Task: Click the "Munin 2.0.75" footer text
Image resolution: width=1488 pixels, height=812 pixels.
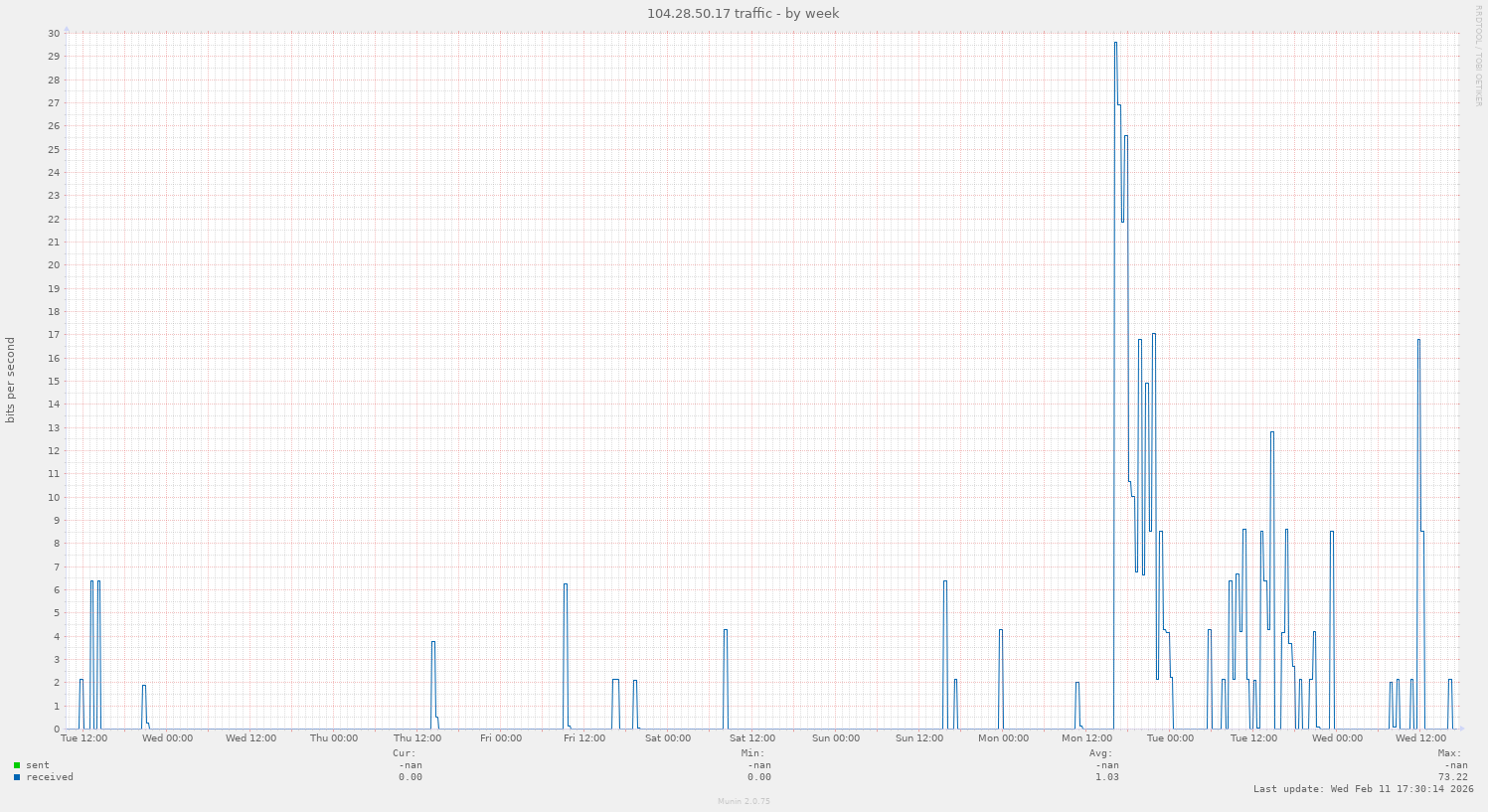Action: pyautogui.click(x=744, y=801)
